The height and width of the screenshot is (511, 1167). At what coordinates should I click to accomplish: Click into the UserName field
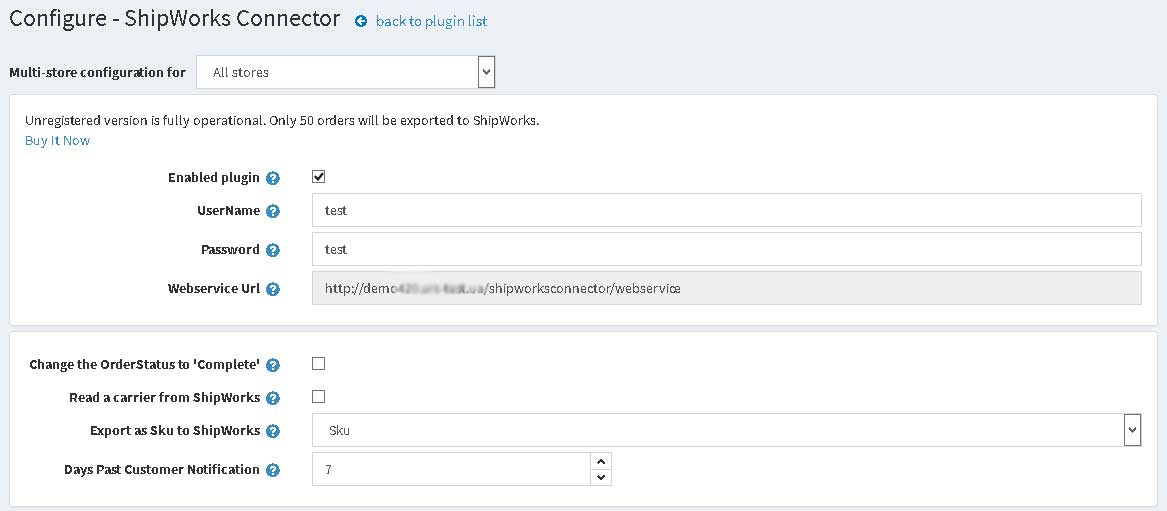(726, 210)
